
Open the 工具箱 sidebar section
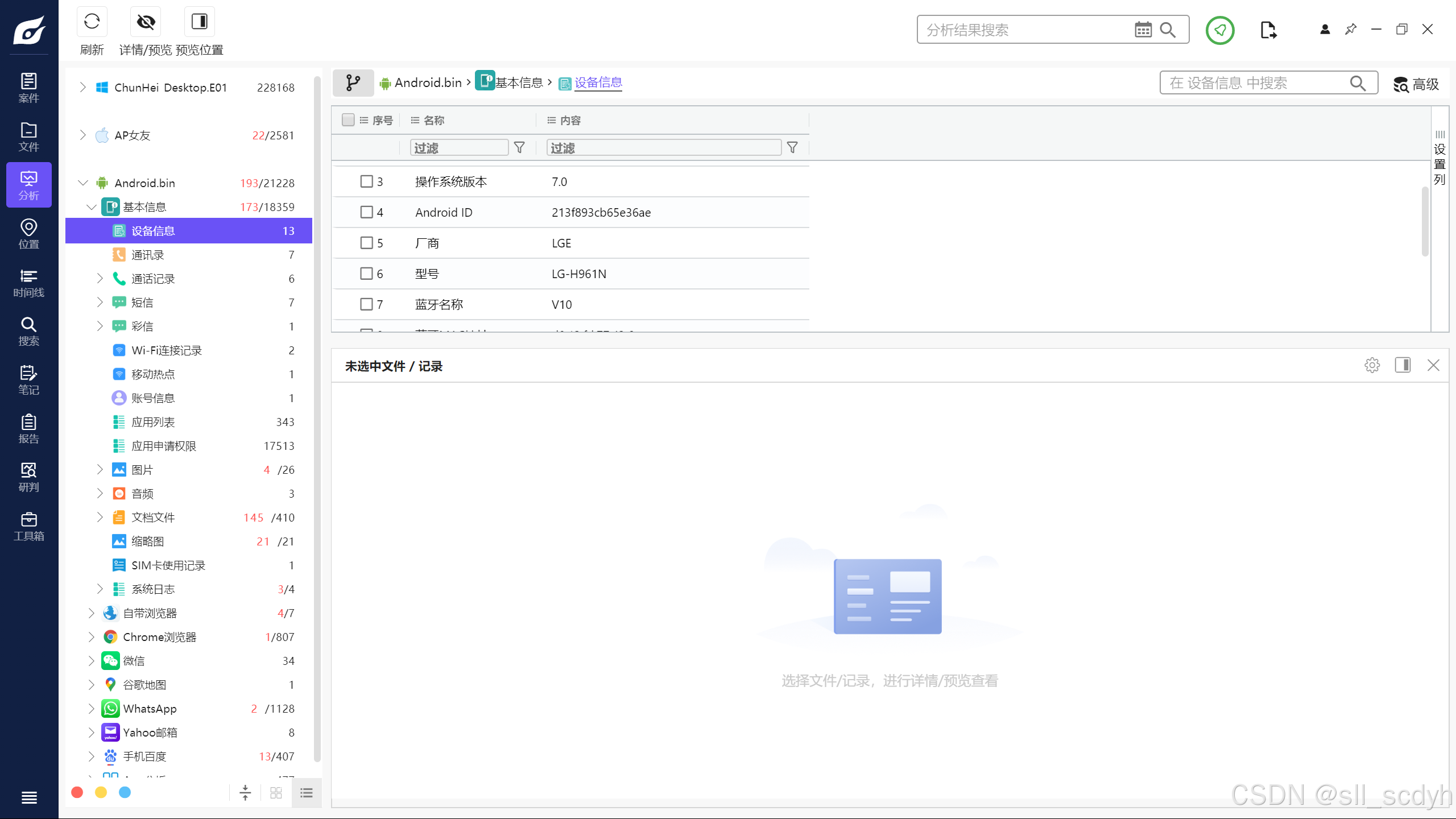pyautogui.click(x=28, y=526)
